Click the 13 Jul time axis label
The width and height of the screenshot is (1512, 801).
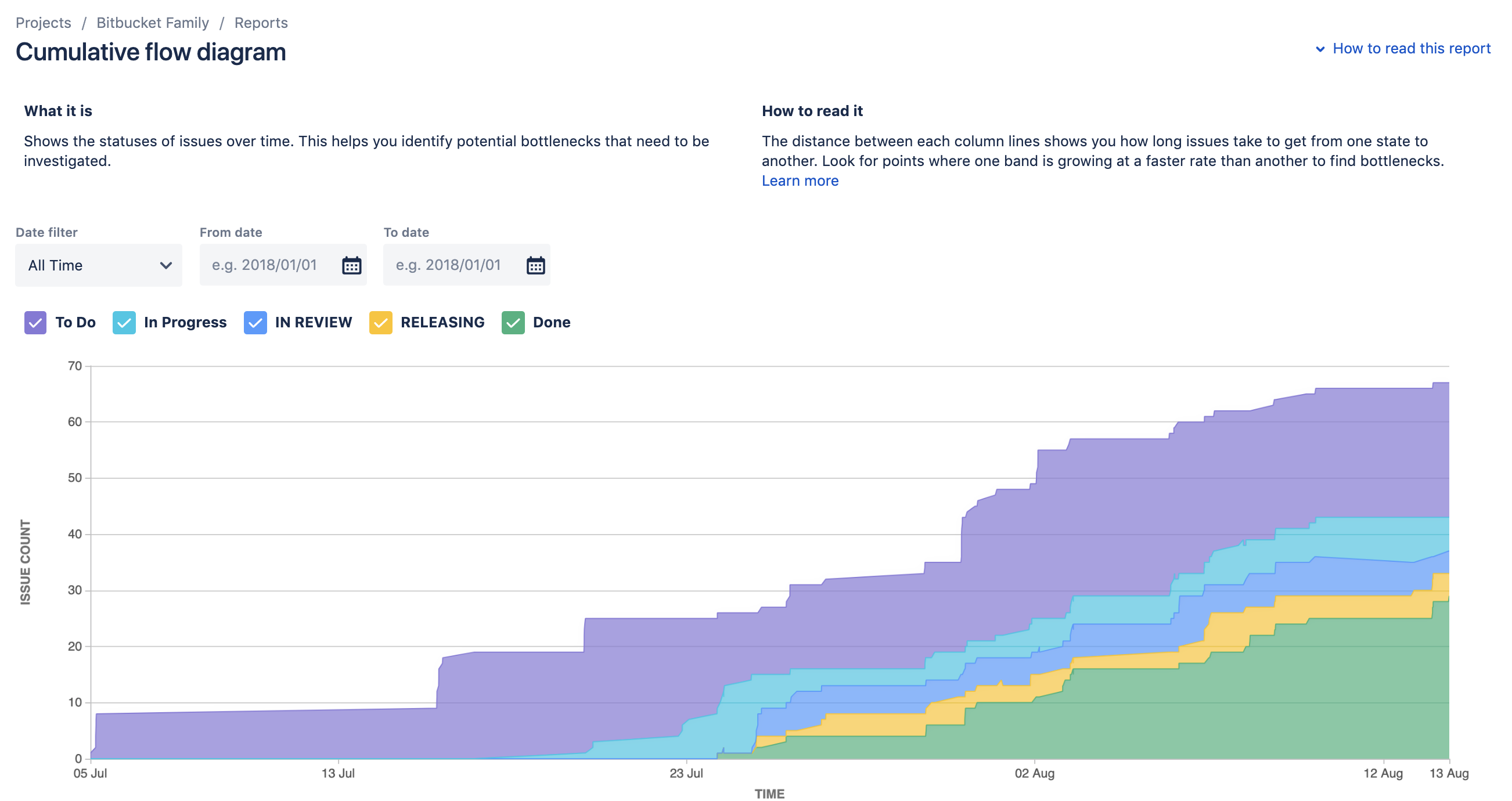pos(338,773)
